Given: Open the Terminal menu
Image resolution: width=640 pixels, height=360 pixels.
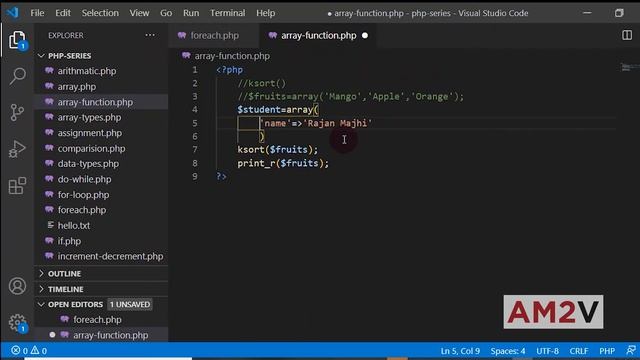Looking at the screenshot, I should [x=227, y=13].
